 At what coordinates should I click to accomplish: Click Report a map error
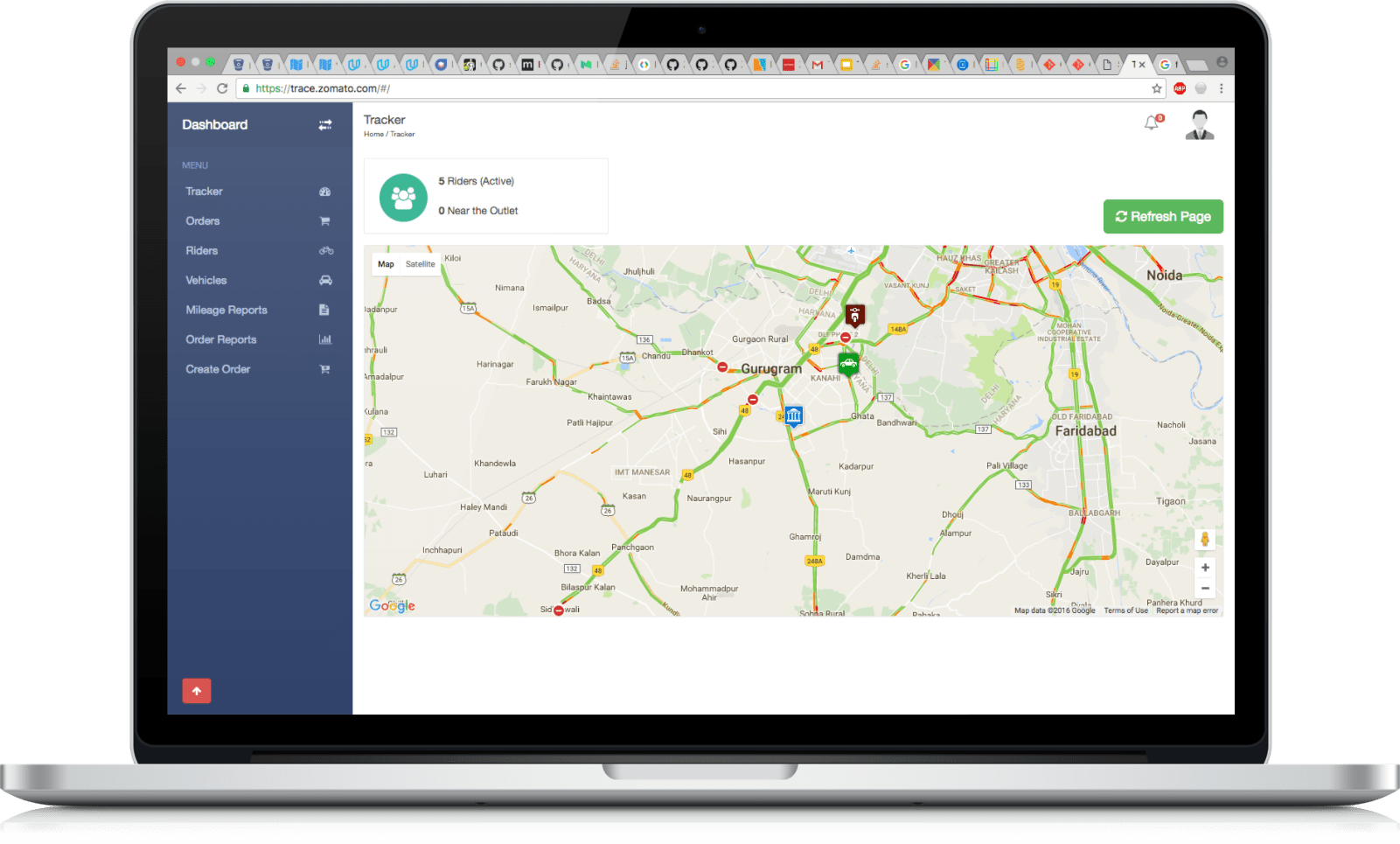tap(1187, 610)
